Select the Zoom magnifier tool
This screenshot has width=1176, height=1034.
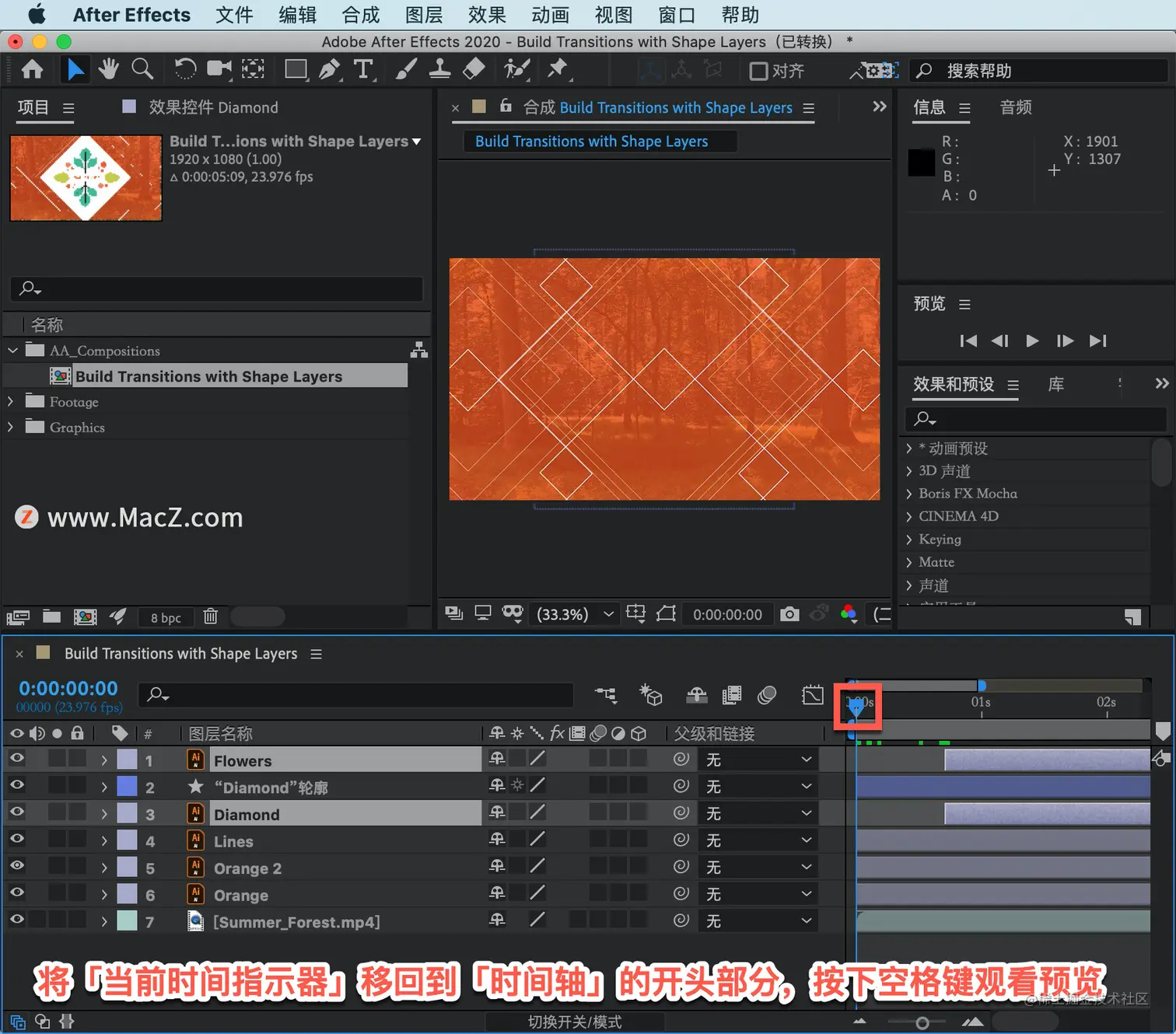click(142, 70)
